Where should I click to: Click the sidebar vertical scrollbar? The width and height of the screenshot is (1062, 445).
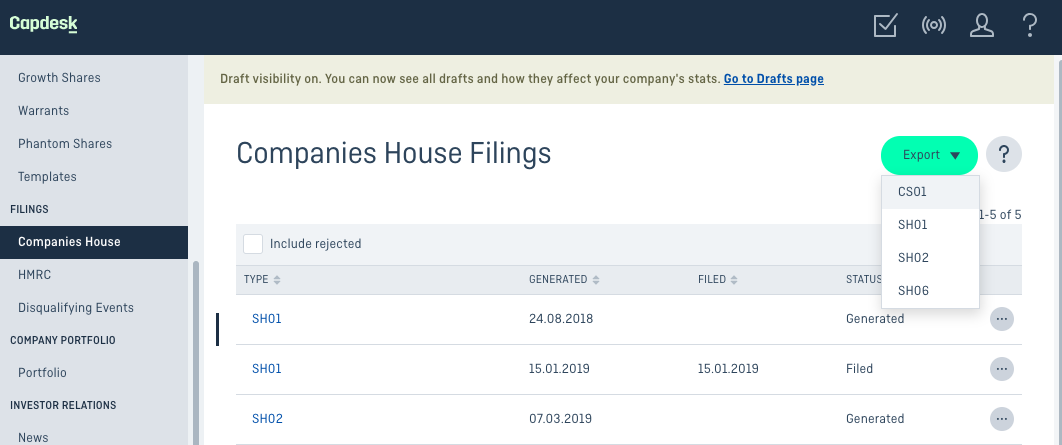(196, 352)
